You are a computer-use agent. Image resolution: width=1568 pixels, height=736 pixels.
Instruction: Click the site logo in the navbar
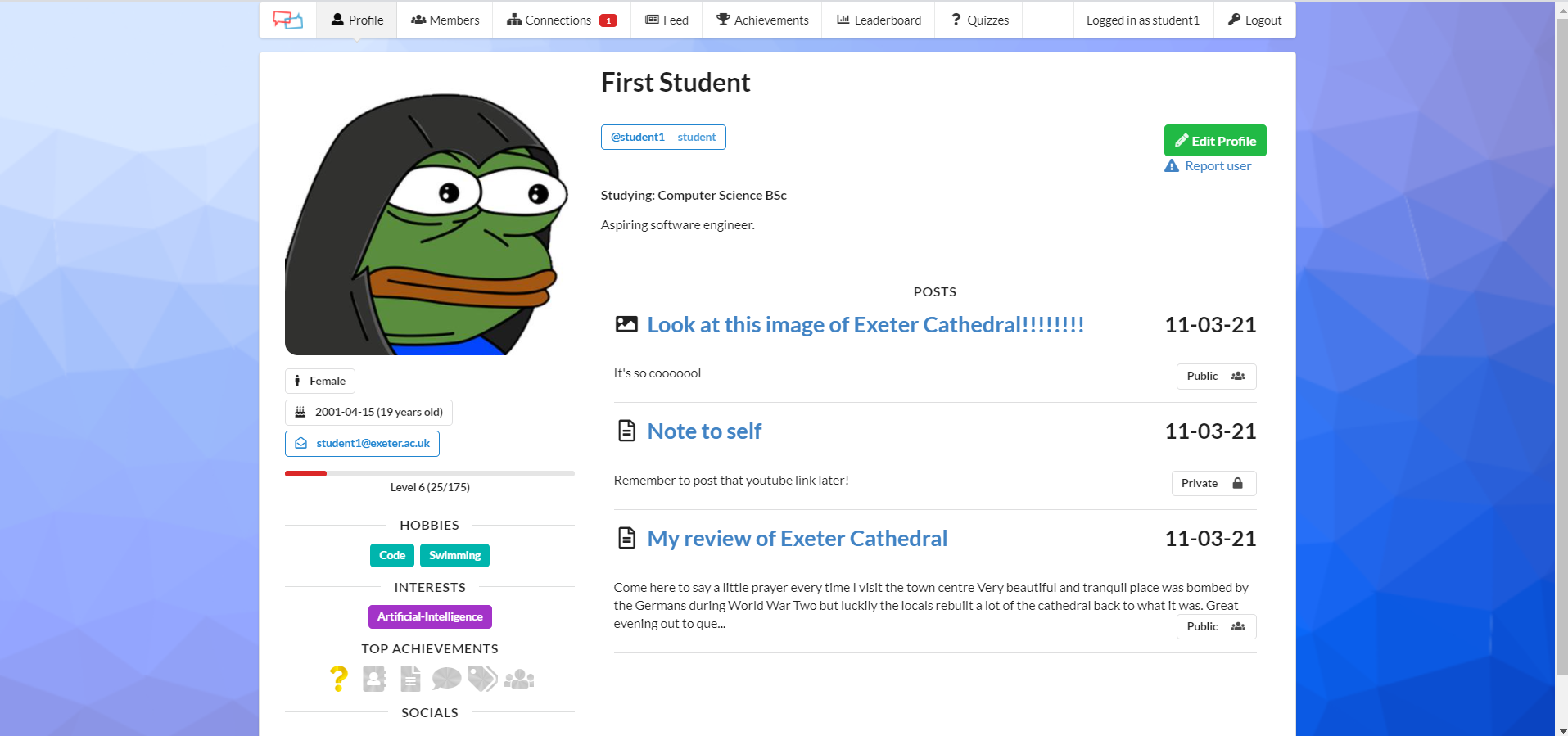(x=287, y=20)
